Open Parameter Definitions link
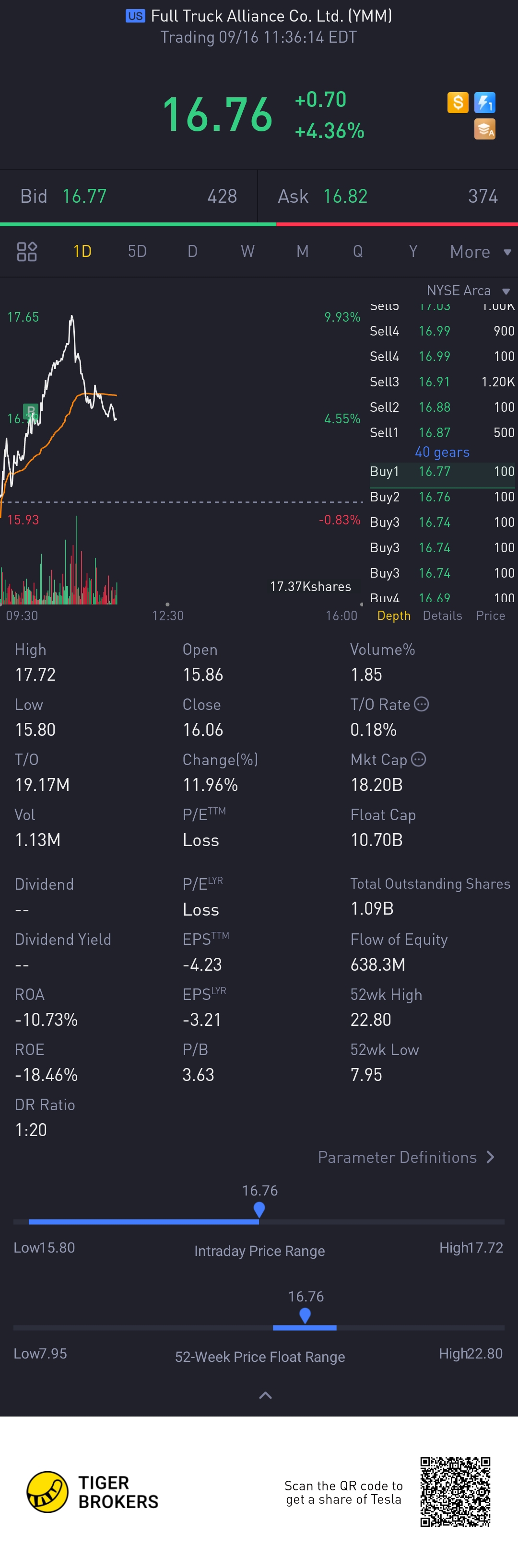Screen dimensions: 518x1568 (x=407, y=1157)
